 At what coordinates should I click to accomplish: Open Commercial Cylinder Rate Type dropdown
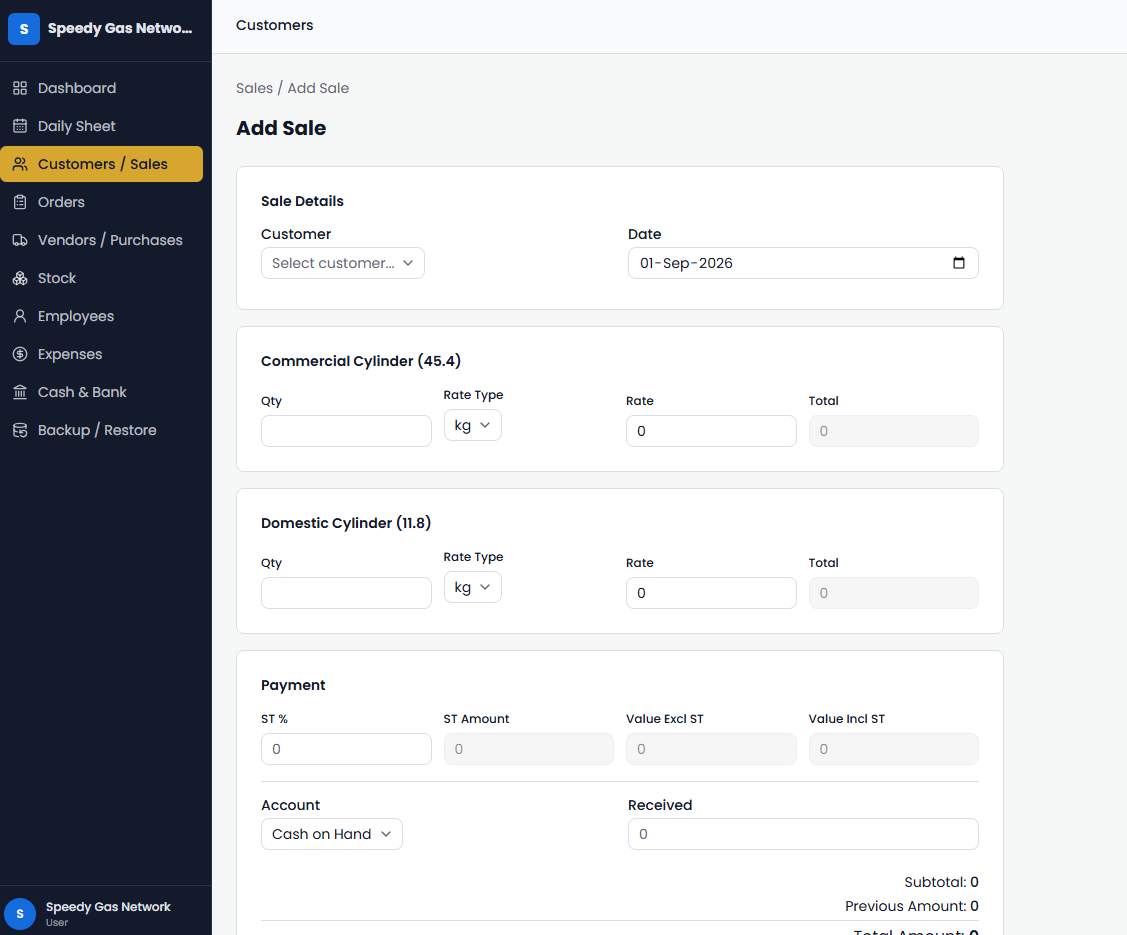click(x=472, y=425)
